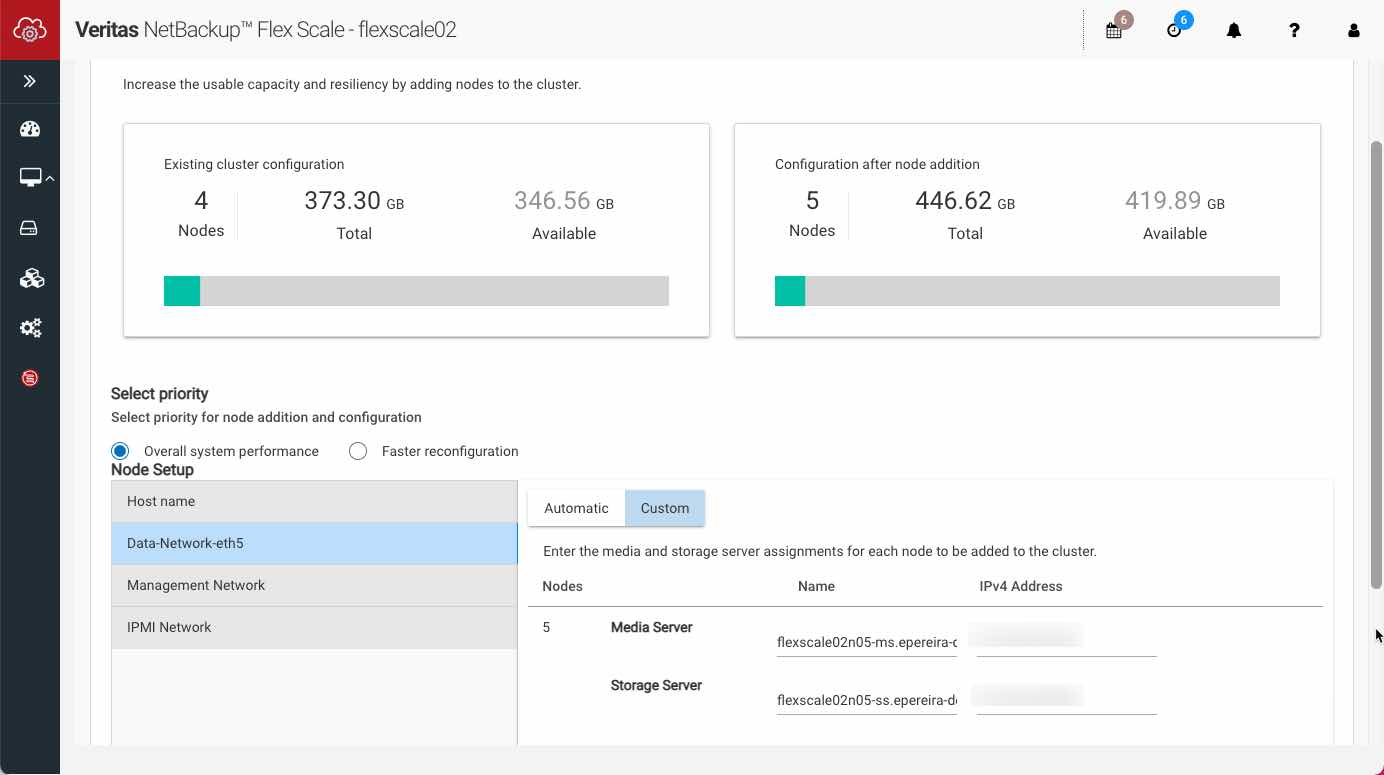Image resolution: width=1384 pixels, height=775 pixels.
Task: Expand the sidebar with double chevron
Action: click(x=30, y=81)
